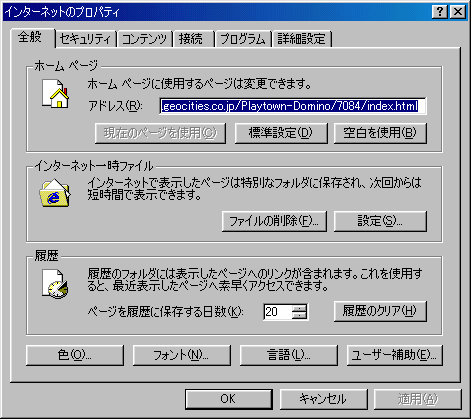Click the 履歴のクリア(H) button

tap(380, 311)
